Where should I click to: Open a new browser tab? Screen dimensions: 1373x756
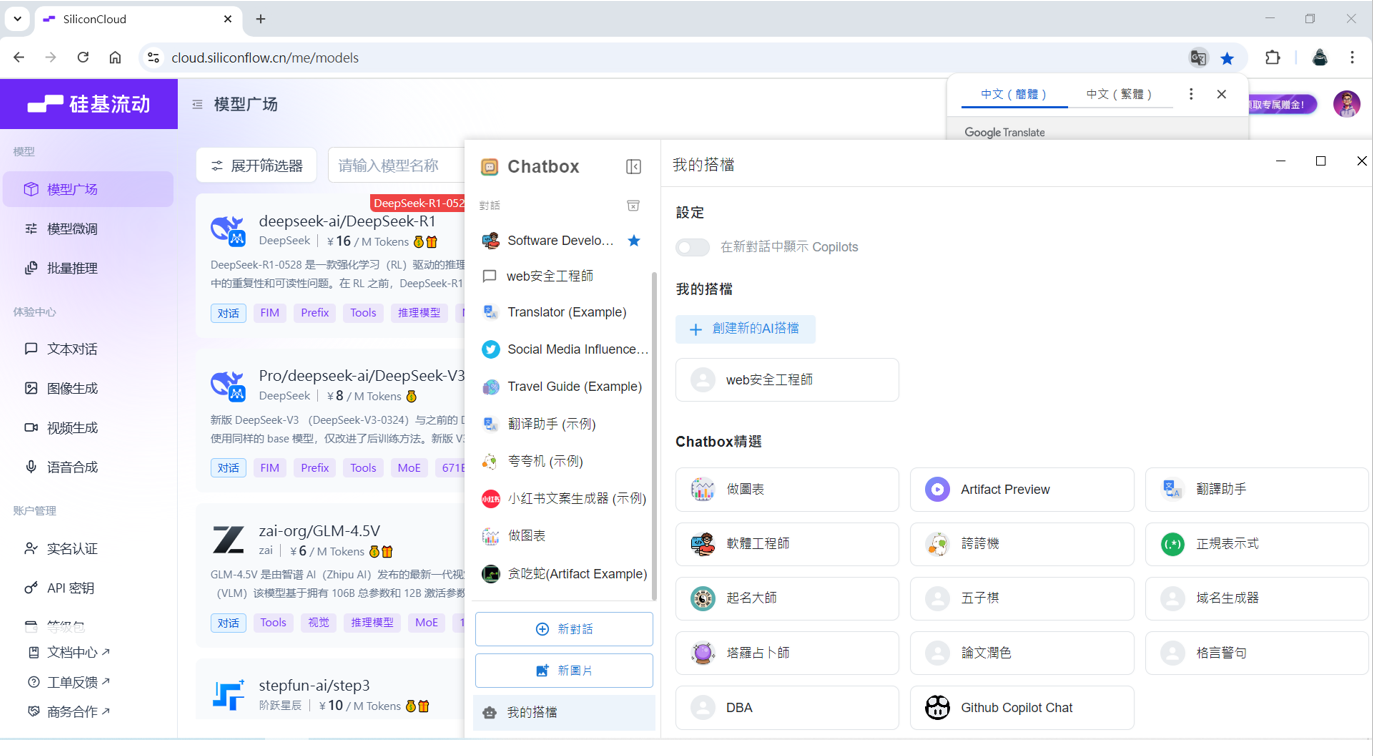point(260,19)
